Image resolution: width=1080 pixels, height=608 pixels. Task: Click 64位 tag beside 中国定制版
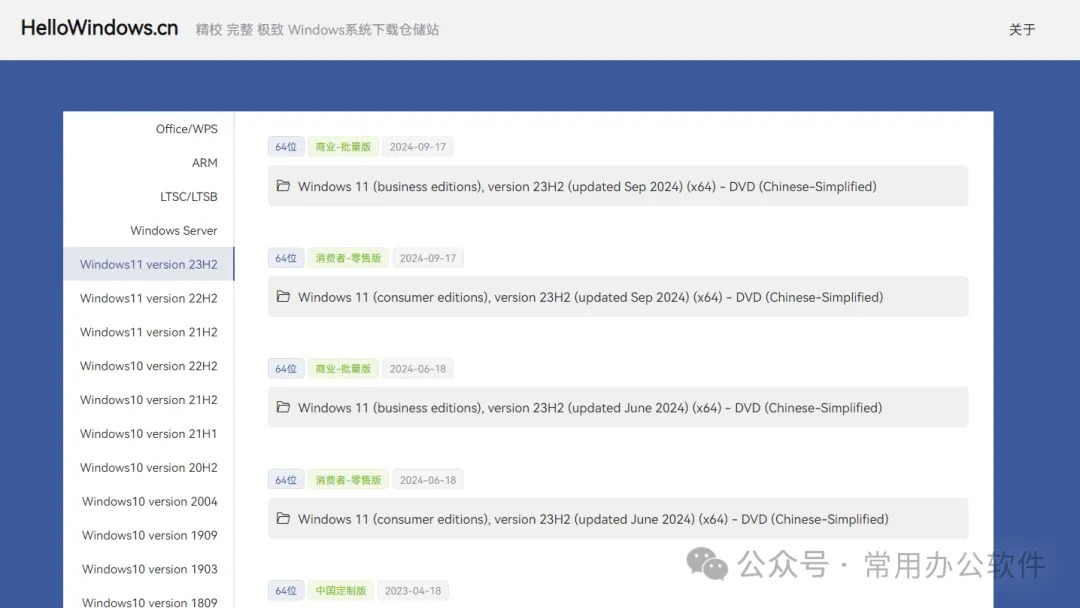pyautogui.click(x=286, y=591)
